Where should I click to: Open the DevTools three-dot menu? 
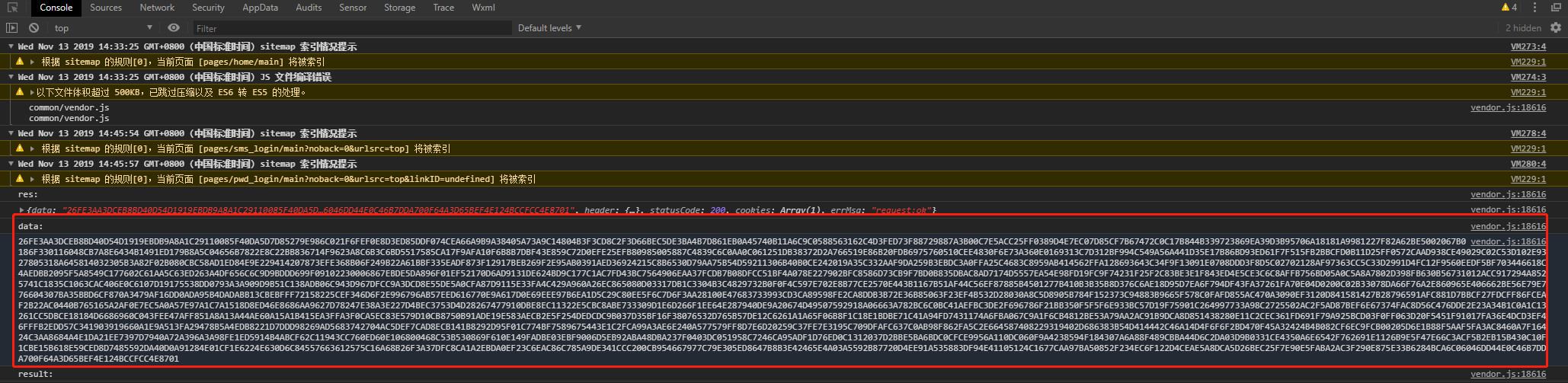[x=1534, y=8]
